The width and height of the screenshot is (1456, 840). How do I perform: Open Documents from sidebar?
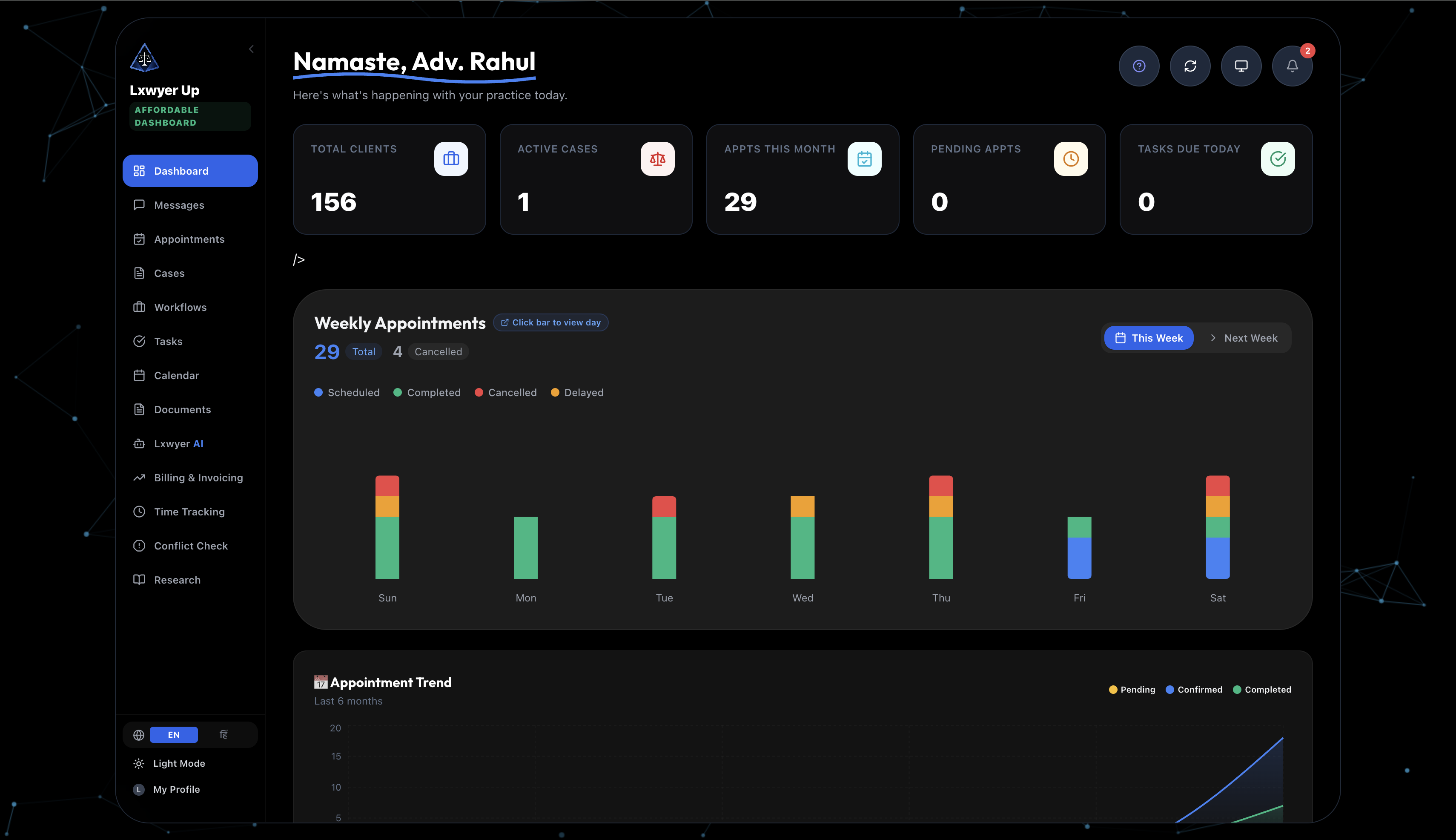pos(190,409)
